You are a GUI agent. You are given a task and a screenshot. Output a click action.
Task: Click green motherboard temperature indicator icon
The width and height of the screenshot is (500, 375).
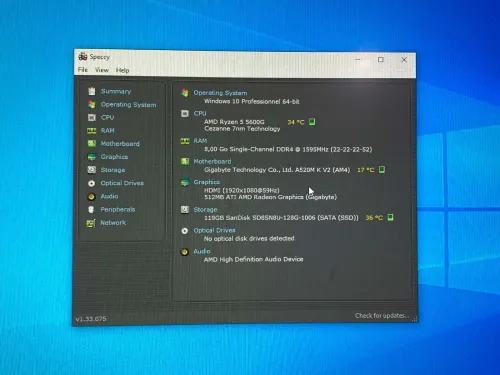(382, 169)
